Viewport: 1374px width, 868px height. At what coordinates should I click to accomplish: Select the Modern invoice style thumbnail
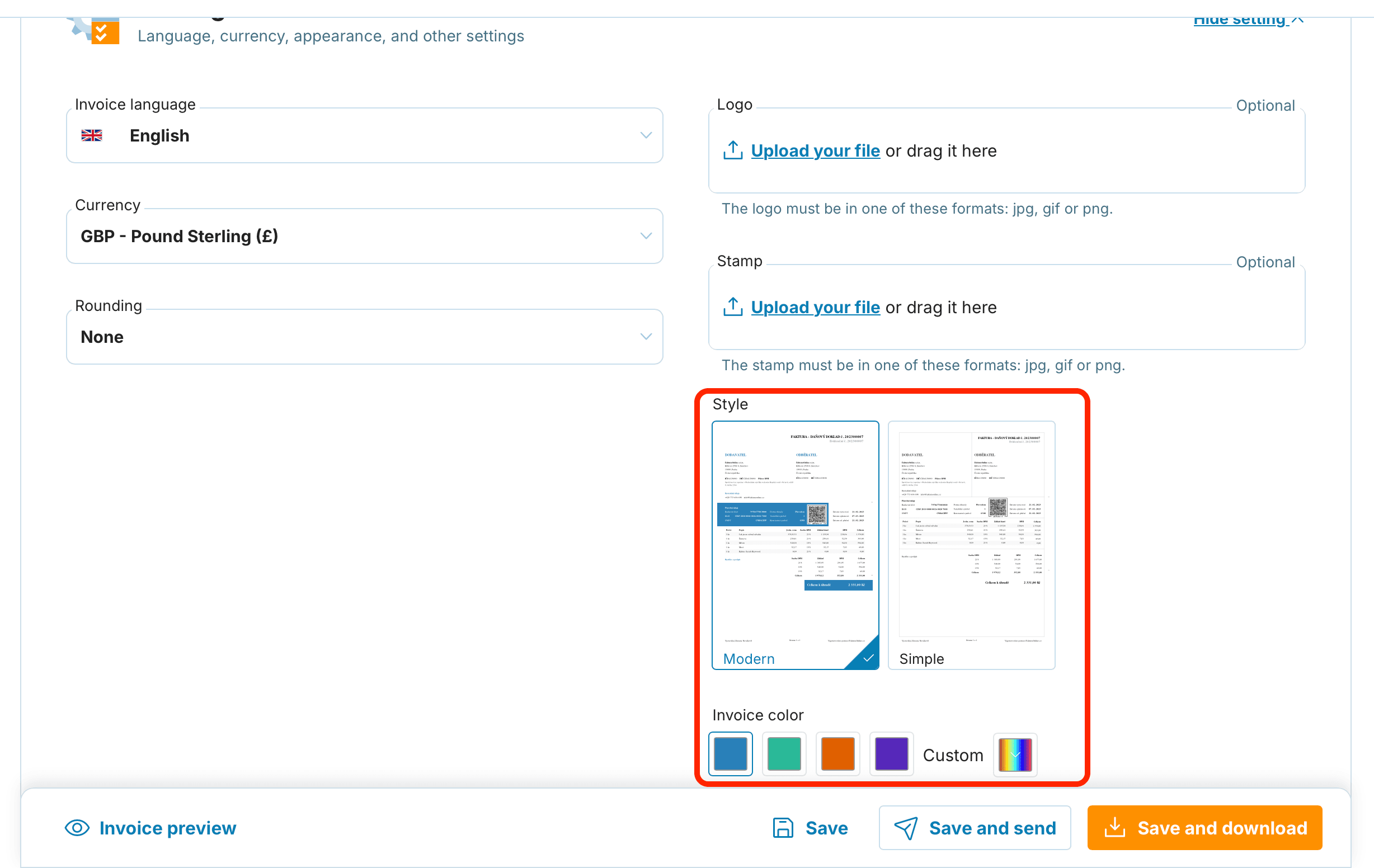point(796,545)
